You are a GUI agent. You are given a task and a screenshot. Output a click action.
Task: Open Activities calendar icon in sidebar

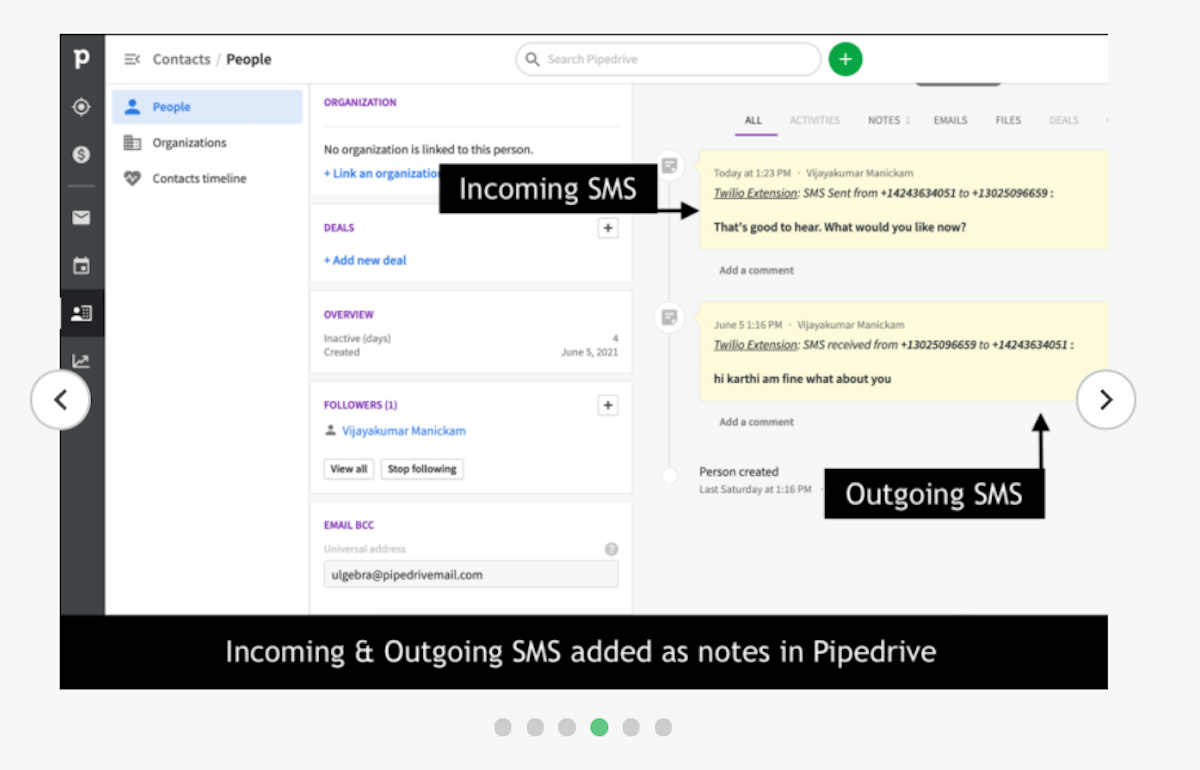[x=82, y=266]
